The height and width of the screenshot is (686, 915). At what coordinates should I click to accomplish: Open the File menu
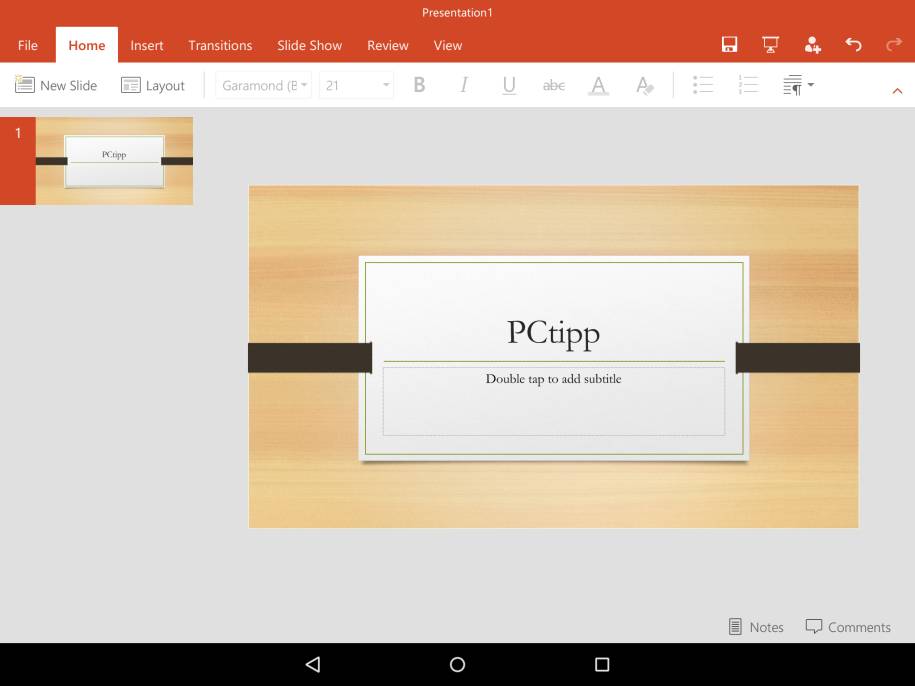[x=27, y=46]
